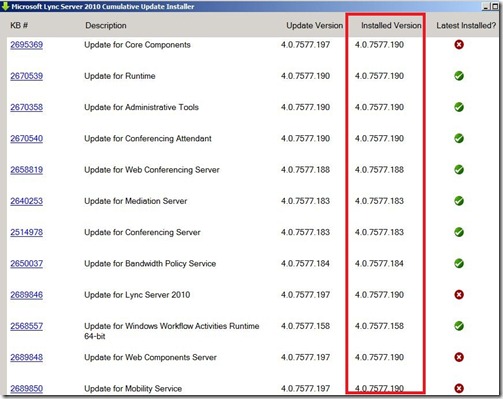Click the Installed Version column header
This screenshot has width=503, height=399.
click(391, 26)
